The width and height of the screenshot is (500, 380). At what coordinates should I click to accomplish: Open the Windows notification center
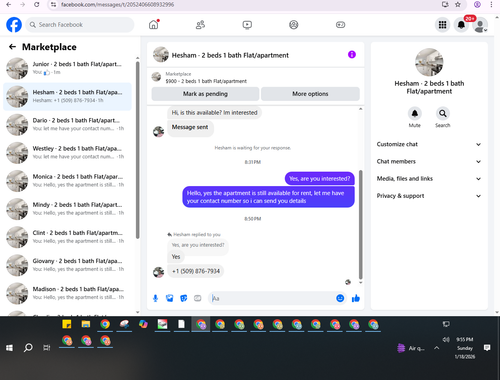pyautogui.click(x=487, y=348)
